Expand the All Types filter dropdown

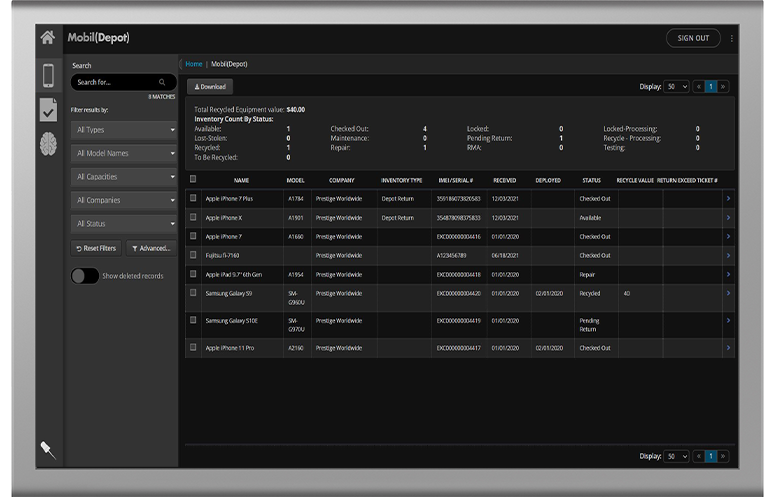coord(124,130)
